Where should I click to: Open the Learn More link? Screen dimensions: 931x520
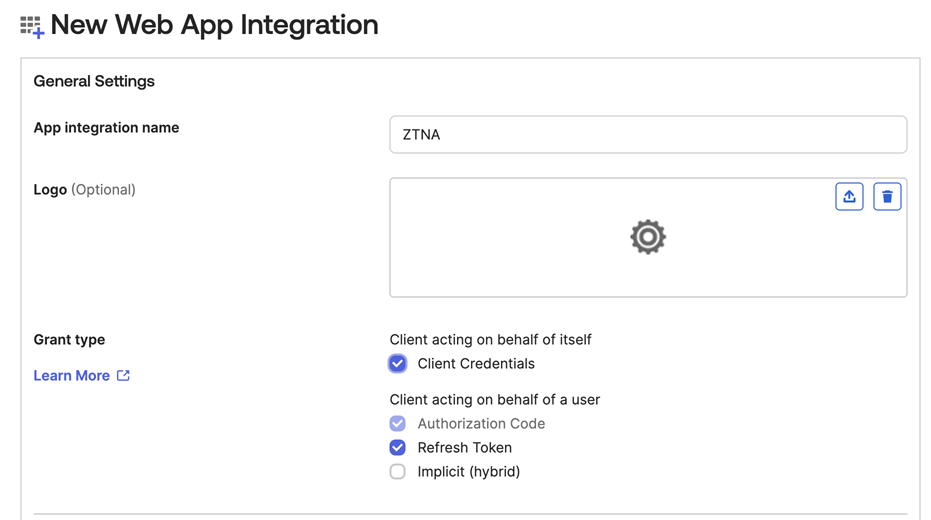click(72, 376)
